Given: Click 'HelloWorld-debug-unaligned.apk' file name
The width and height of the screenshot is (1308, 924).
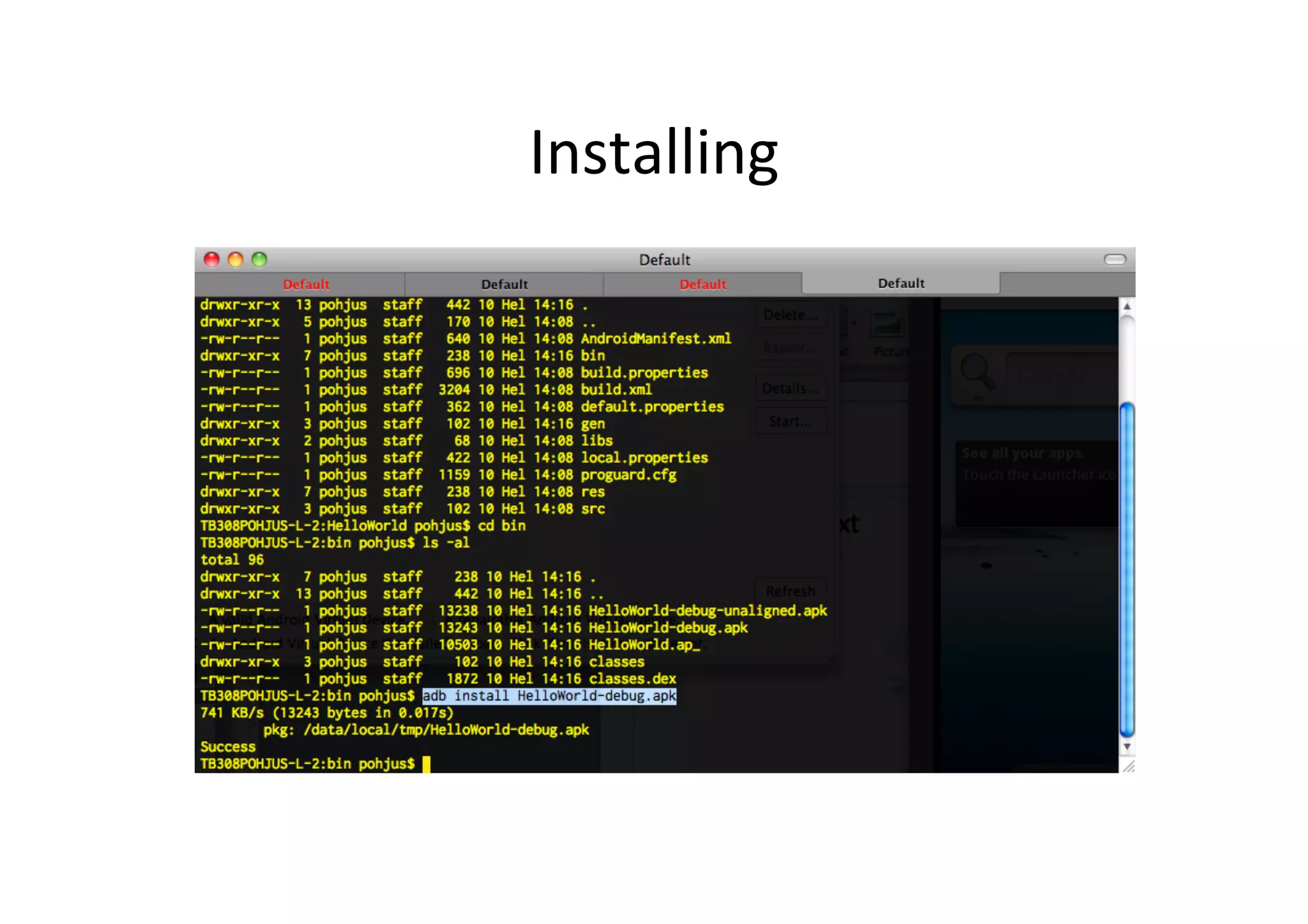Looking at the screenshot, I should coord(708,611).
